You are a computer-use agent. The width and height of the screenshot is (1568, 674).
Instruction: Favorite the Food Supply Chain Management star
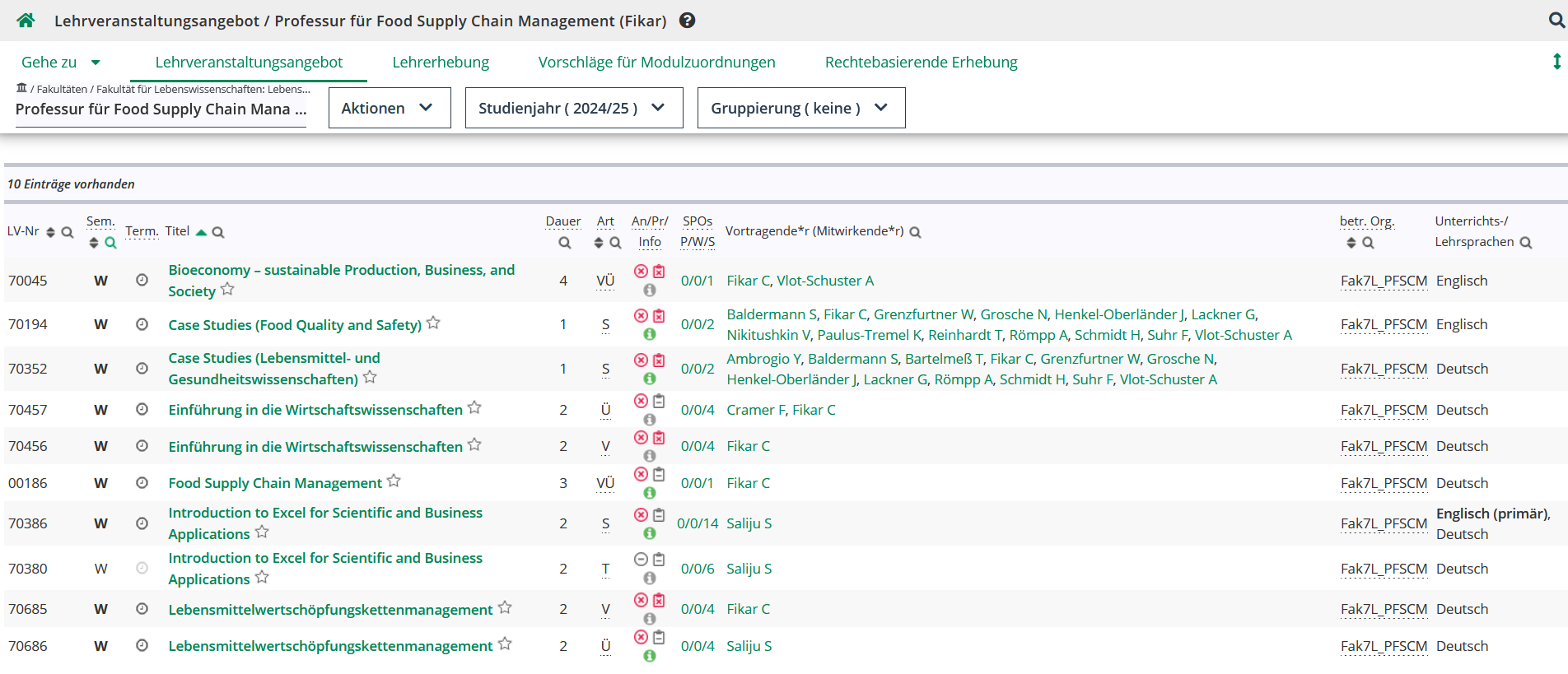click(x=394, y=481)
